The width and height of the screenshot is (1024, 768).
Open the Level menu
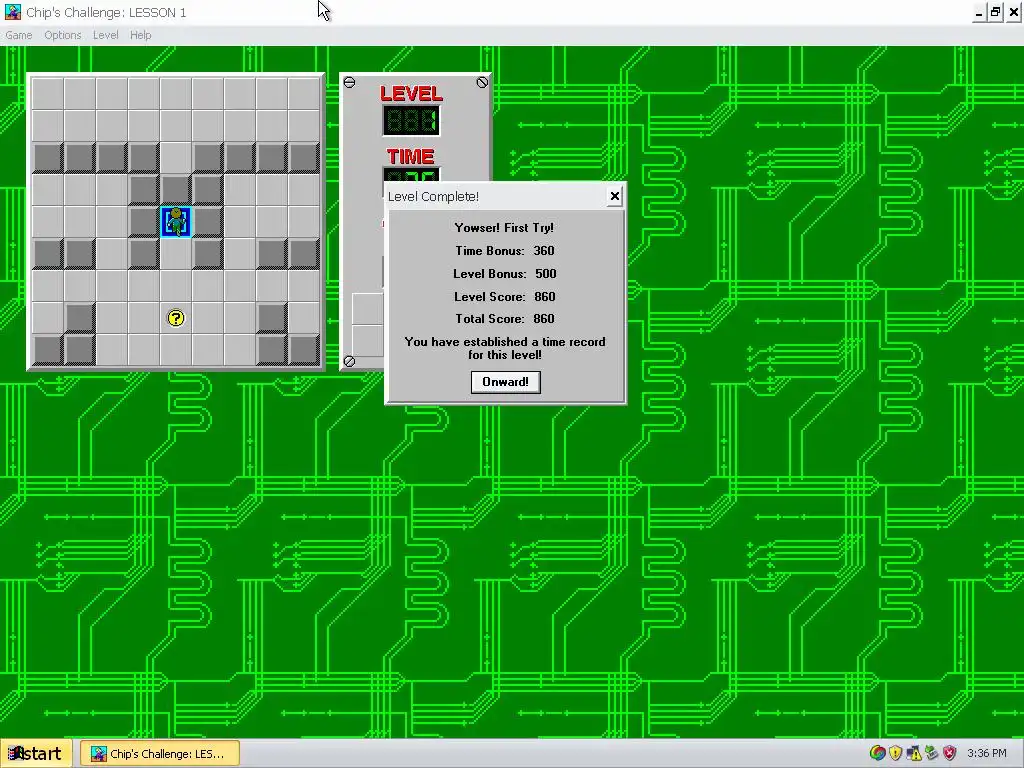click(x=105, y=35)
